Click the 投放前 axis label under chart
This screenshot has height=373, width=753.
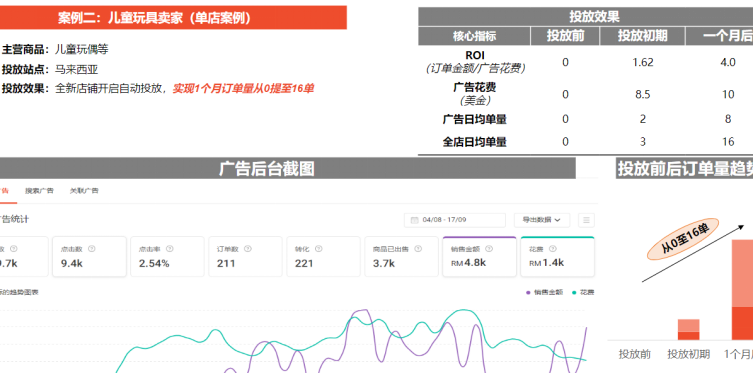(635, 354)
